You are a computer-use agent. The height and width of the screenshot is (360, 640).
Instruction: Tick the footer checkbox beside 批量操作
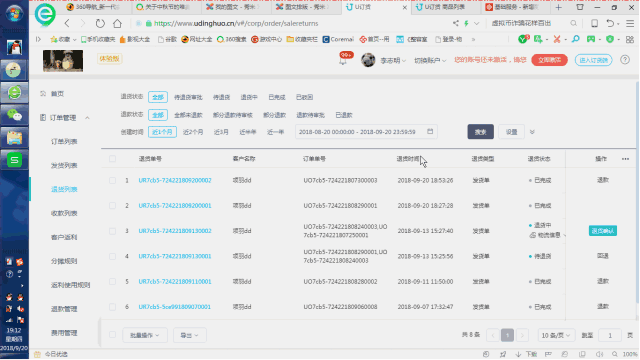coord(112,335)
